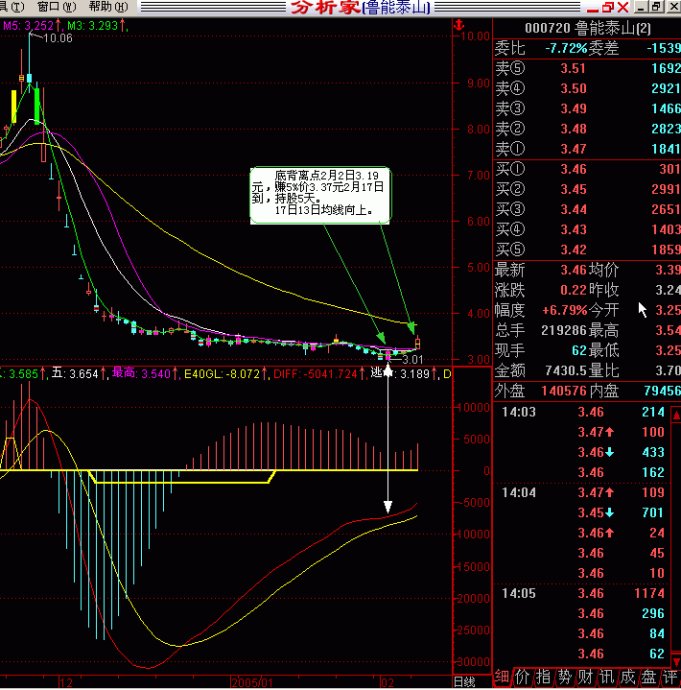The width and height of the screenshot is (681, 690).
Task: Click the red anchor icon above price axis
Action: point(456,23)
